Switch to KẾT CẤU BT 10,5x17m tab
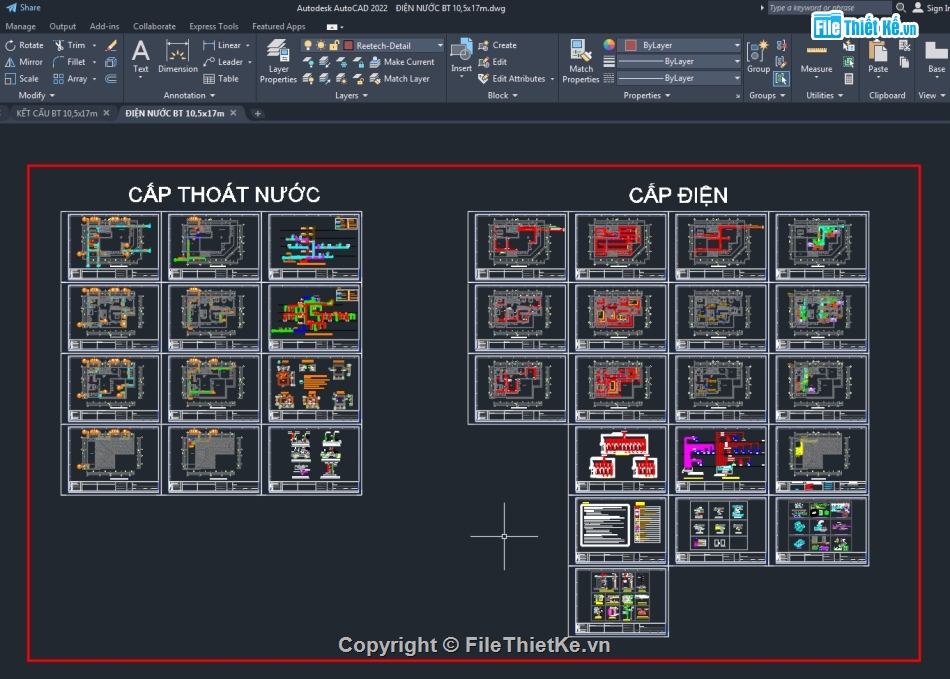The width and height of the screenshot is (950, 679). pyautogui.click(x=55, y=113)
